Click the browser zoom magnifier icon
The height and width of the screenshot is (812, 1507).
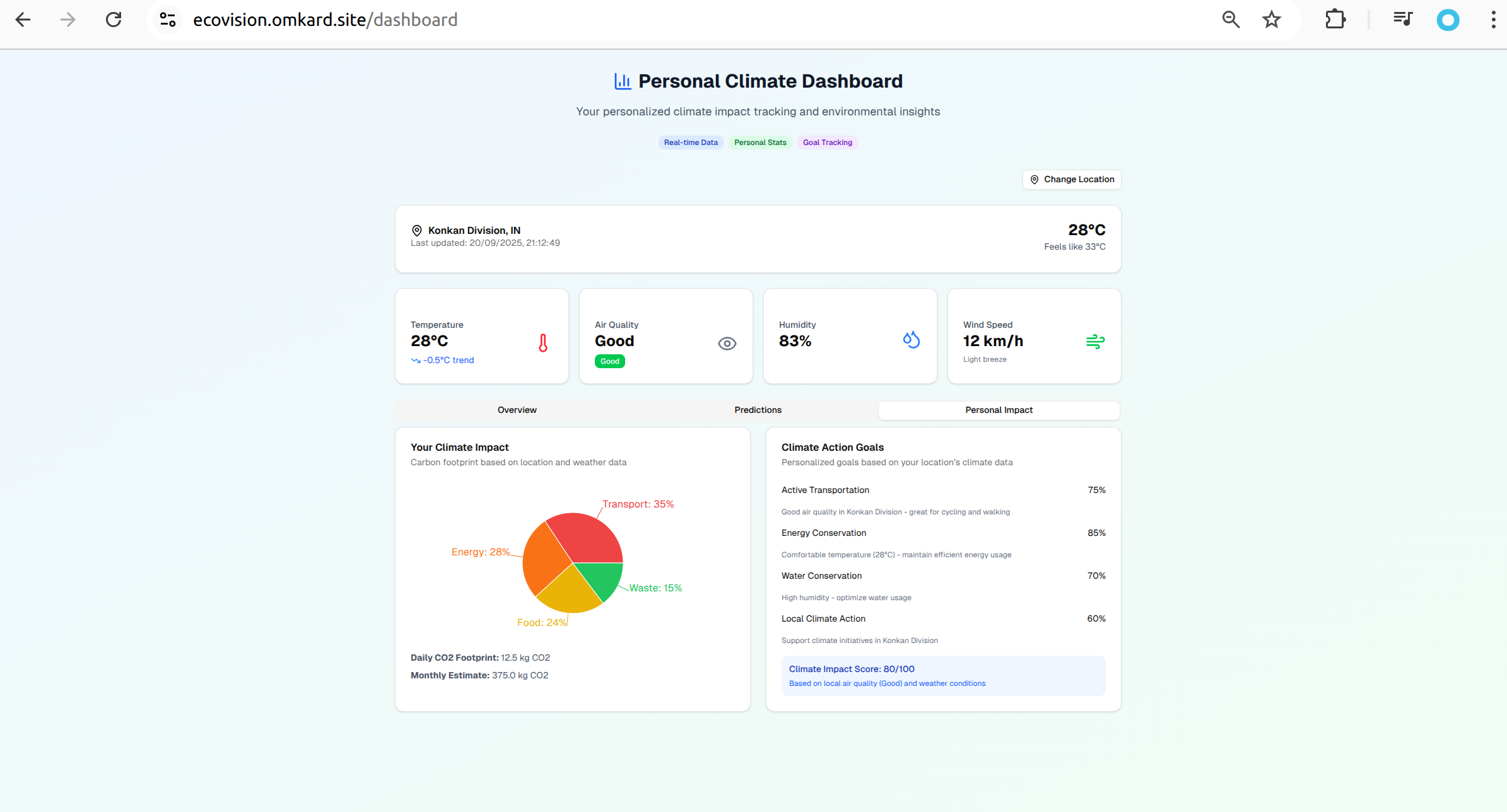point(1230,20)
